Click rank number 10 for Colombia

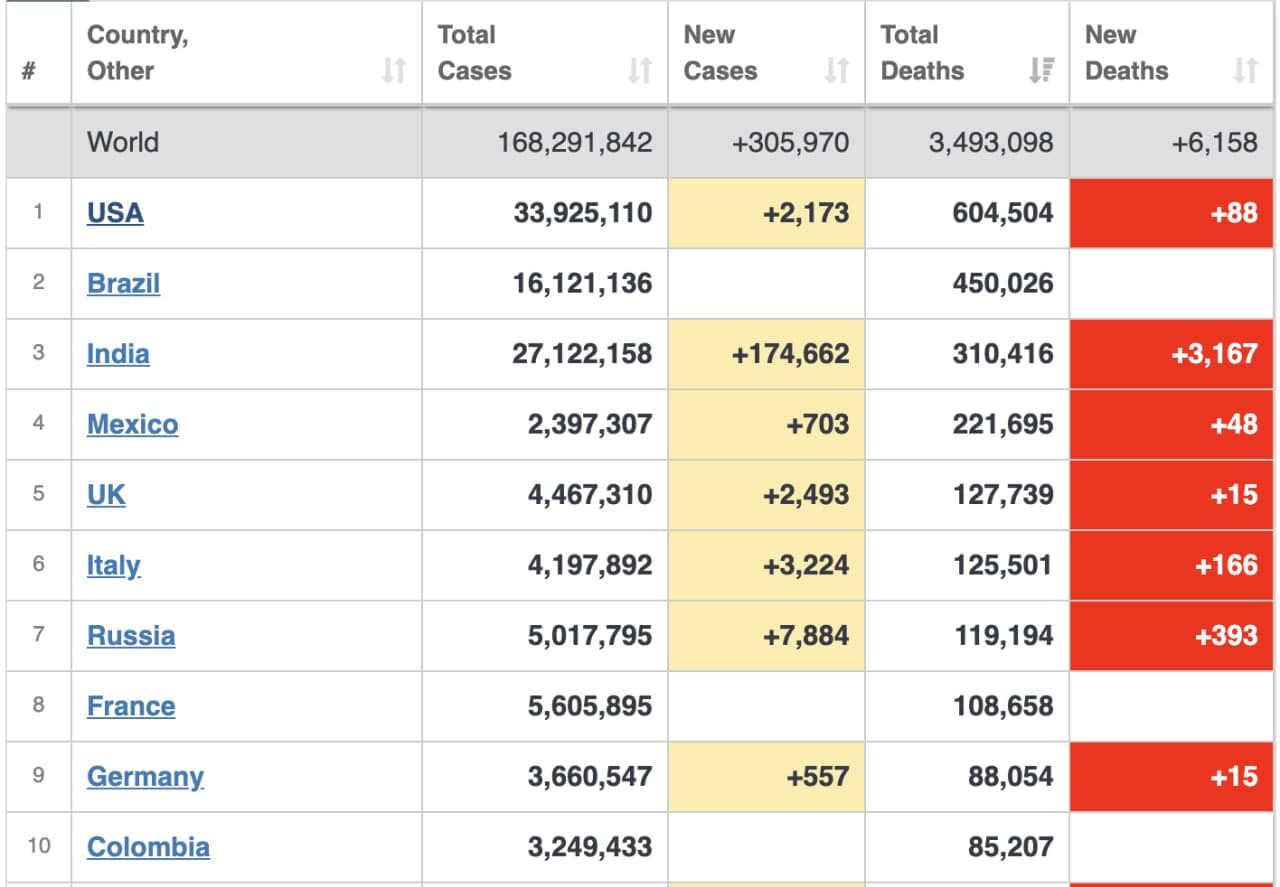point(38,846)
